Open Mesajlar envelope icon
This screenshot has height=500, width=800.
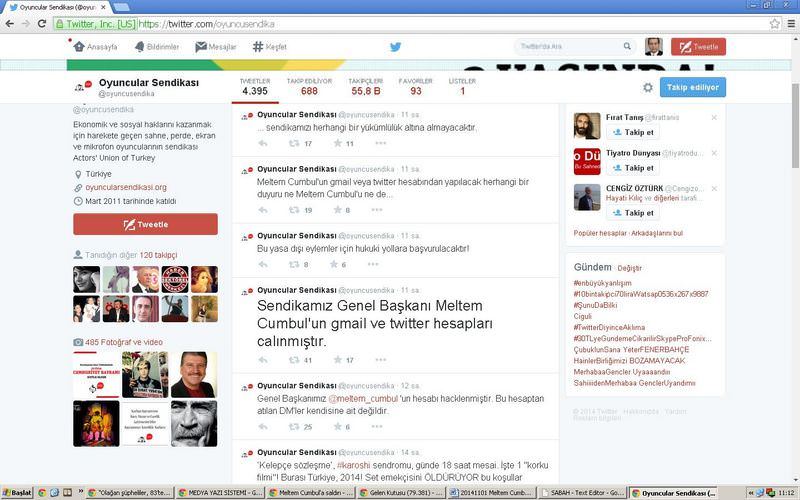click(201, 46)
